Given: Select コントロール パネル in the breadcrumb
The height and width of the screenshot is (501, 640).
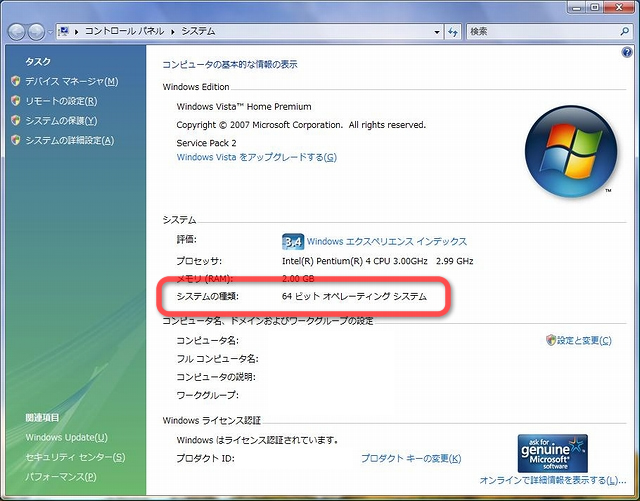Looking at the screenshot, I should click(124, 31).
